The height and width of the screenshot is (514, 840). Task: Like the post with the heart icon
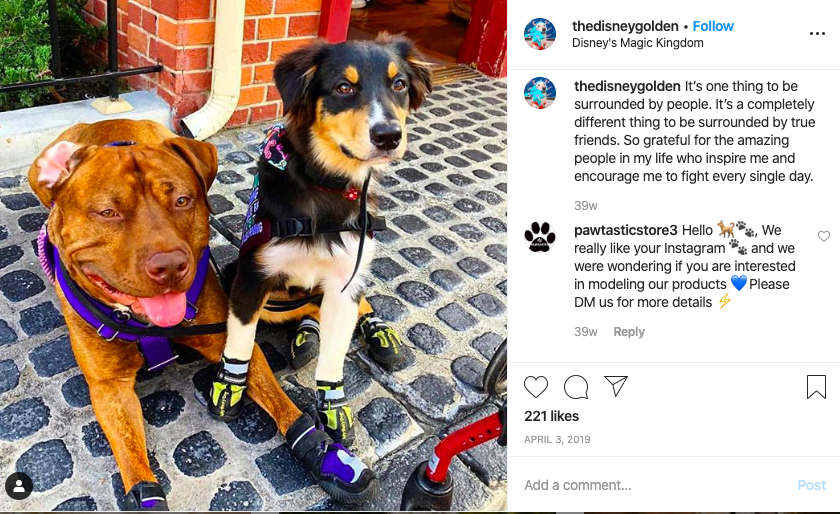click(536, 387)
